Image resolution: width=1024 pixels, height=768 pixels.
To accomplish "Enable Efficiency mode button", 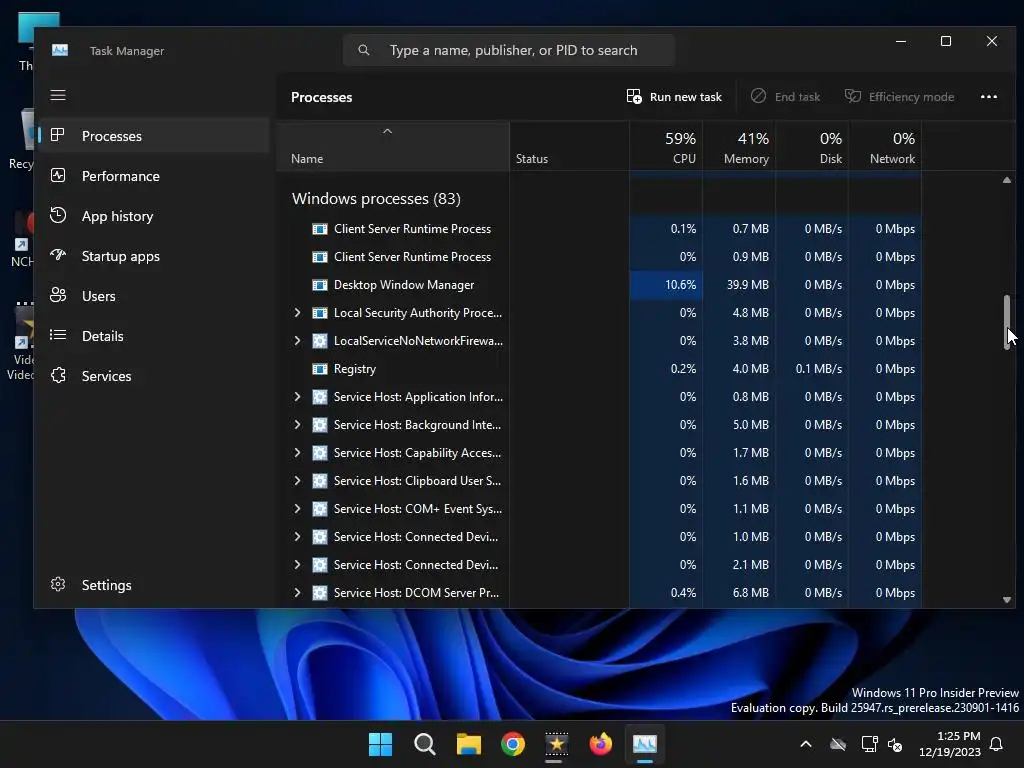I will 899,97.
